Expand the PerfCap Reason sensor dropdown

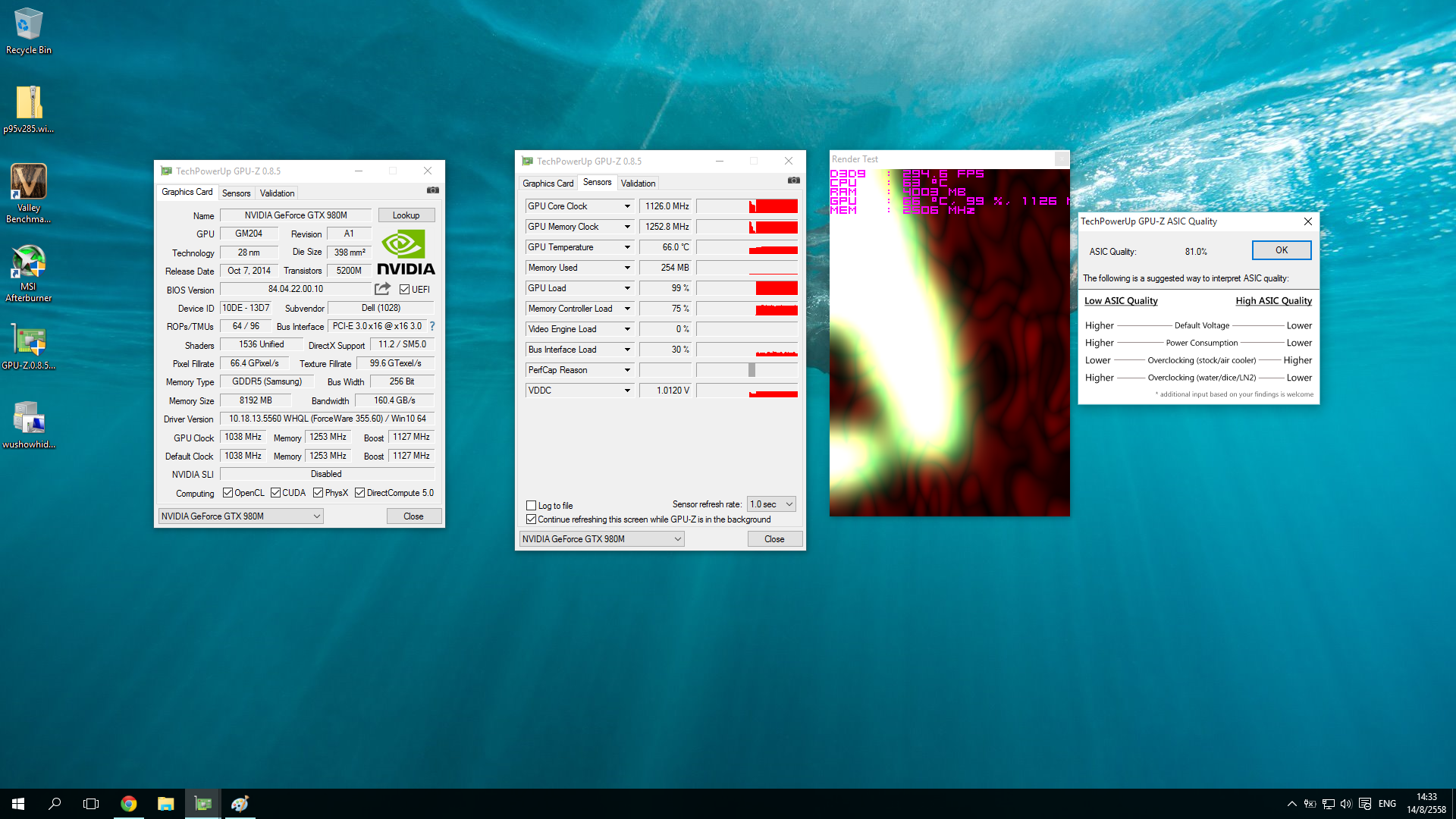pos(627,370)
